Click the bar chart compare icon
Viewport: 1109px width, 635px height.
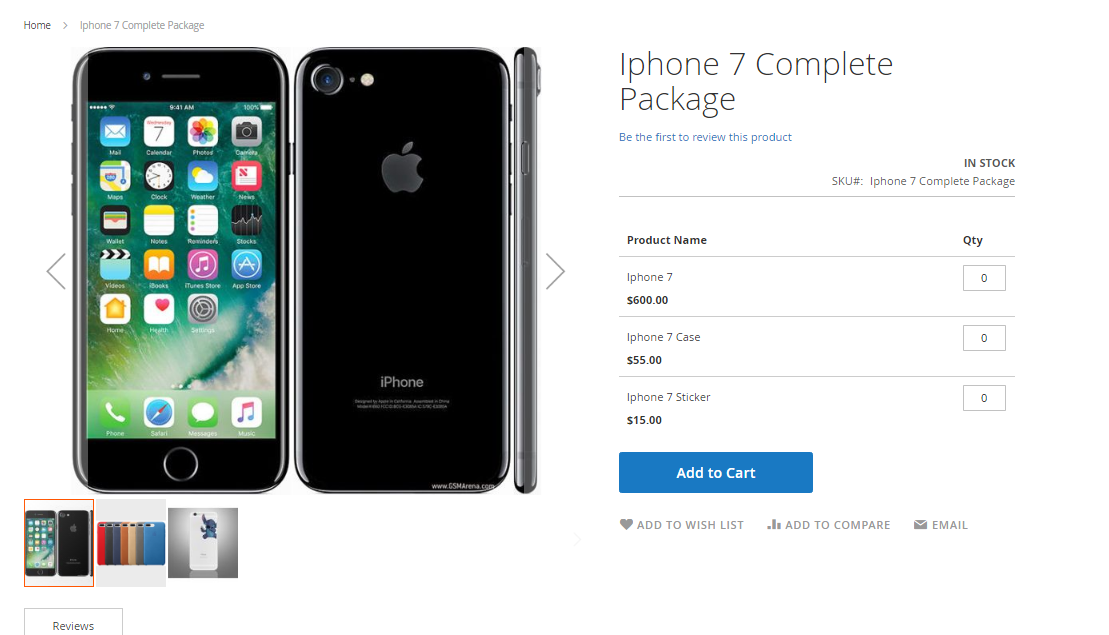(x=774, y=525)
